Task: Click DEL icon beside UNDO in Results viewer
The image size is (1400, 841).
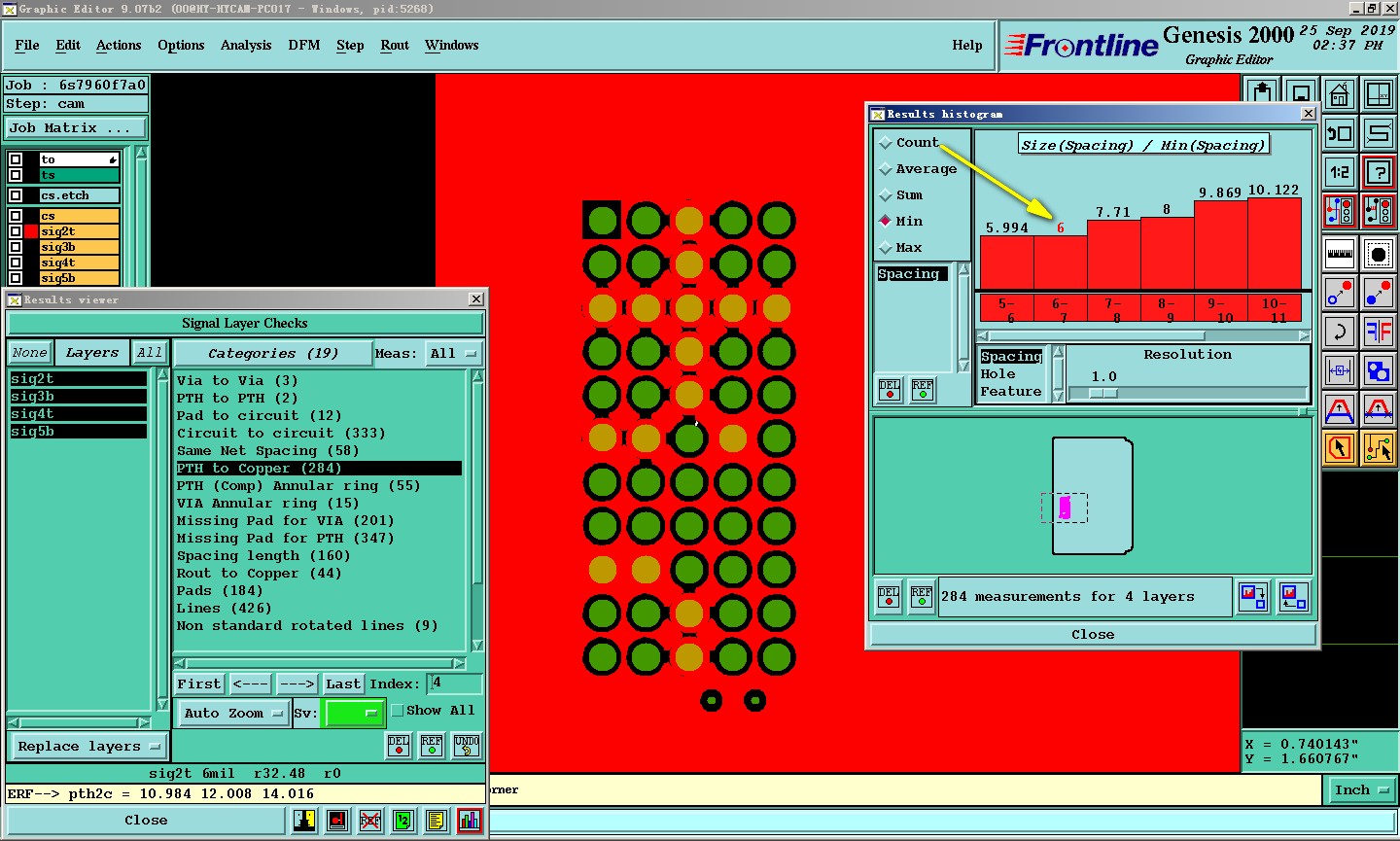Action: coord(399,746)
